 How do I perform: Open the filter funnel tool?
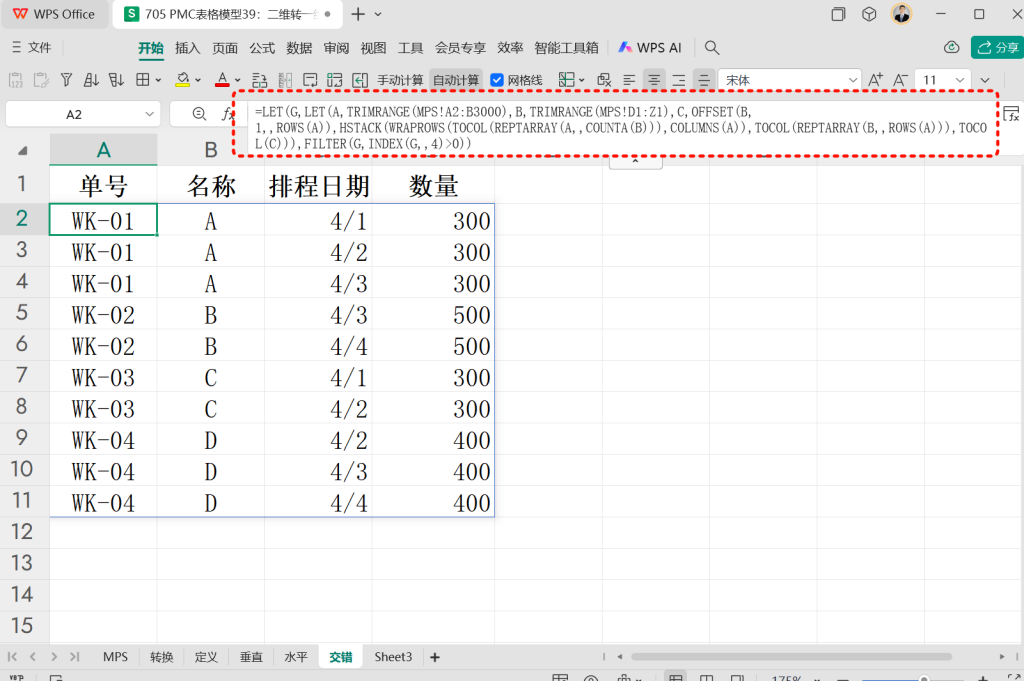tap(66, 80)
